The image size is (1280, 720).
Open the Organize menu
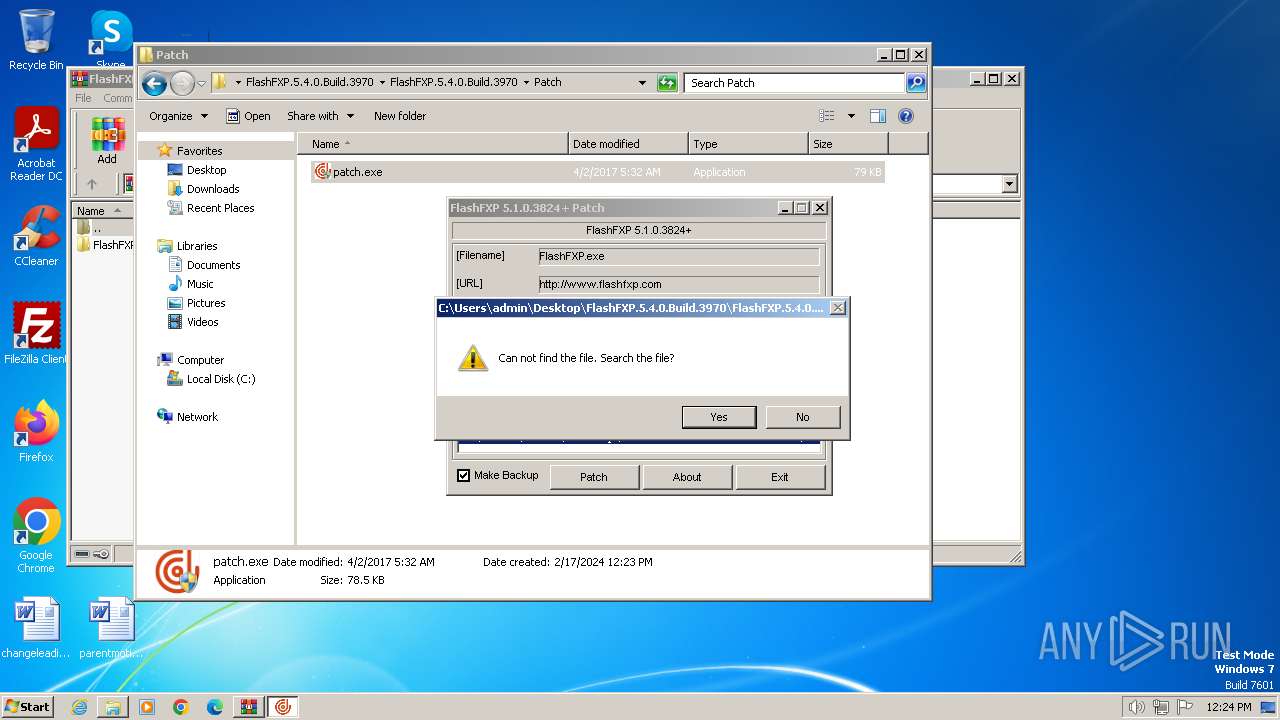coord(178,116)
